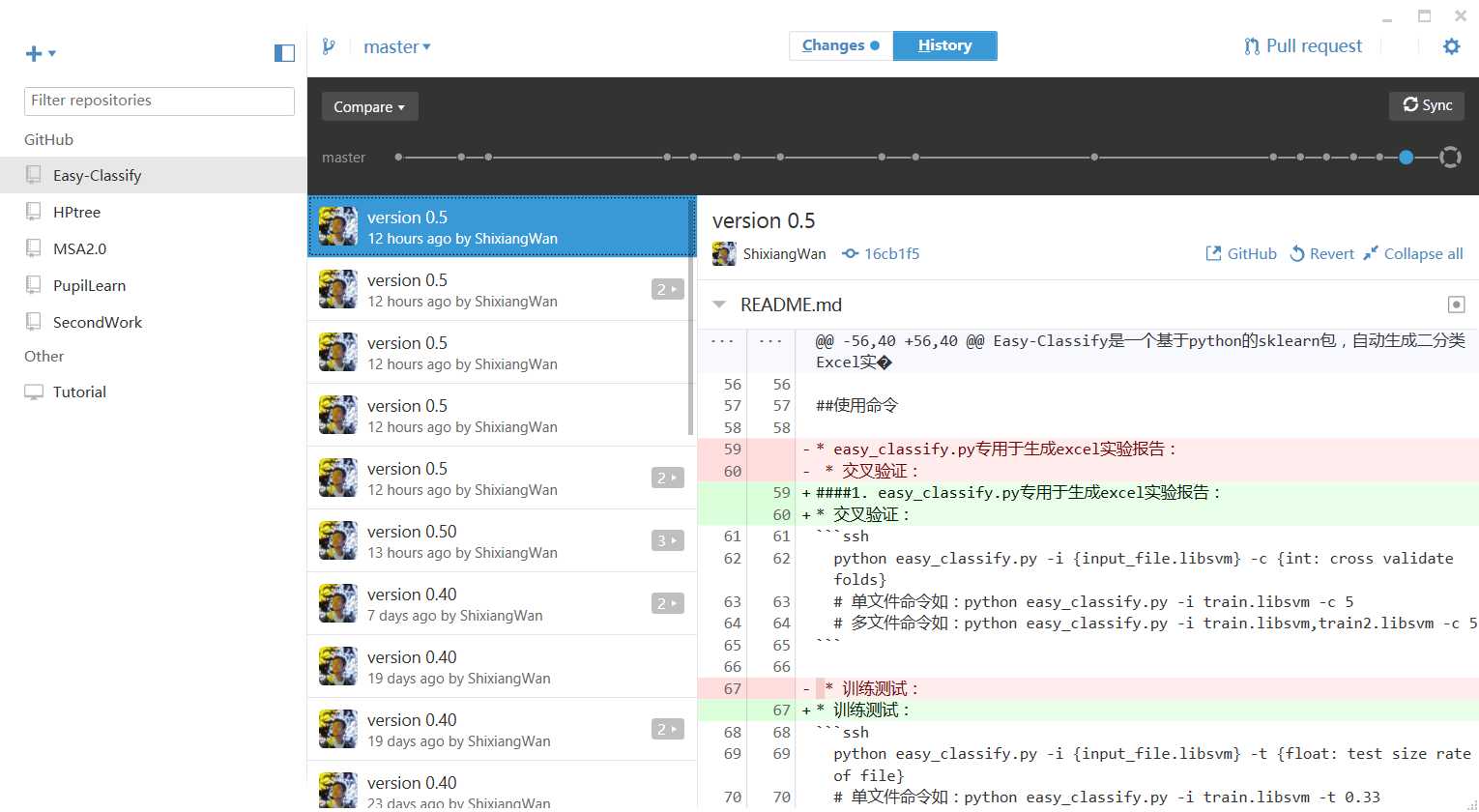Click avatar of version 0.50 commit
The image size is (1479, 812).
pyautogui.click(x=338, y=540)
